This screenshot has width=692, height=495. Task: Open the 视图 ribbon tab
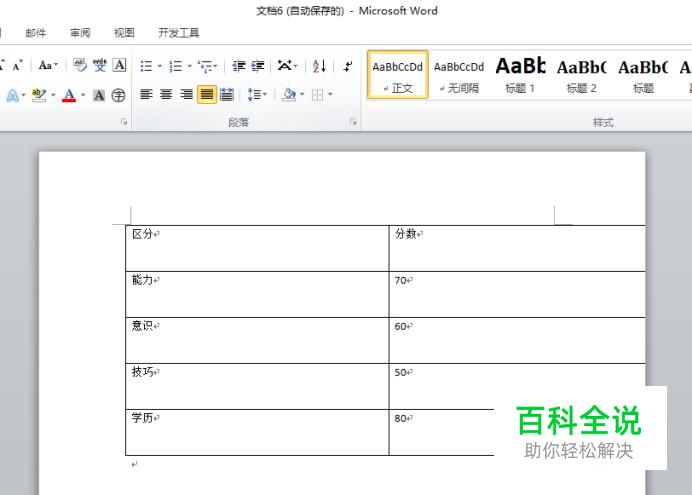124,33
